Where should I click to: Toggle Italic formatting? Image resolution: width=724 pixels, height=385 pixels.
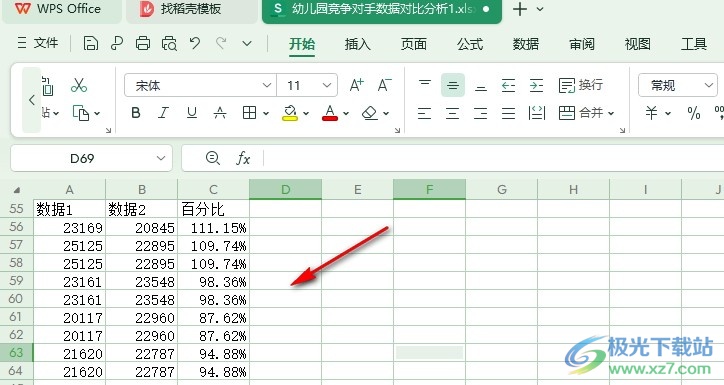[x=163, y=113]
